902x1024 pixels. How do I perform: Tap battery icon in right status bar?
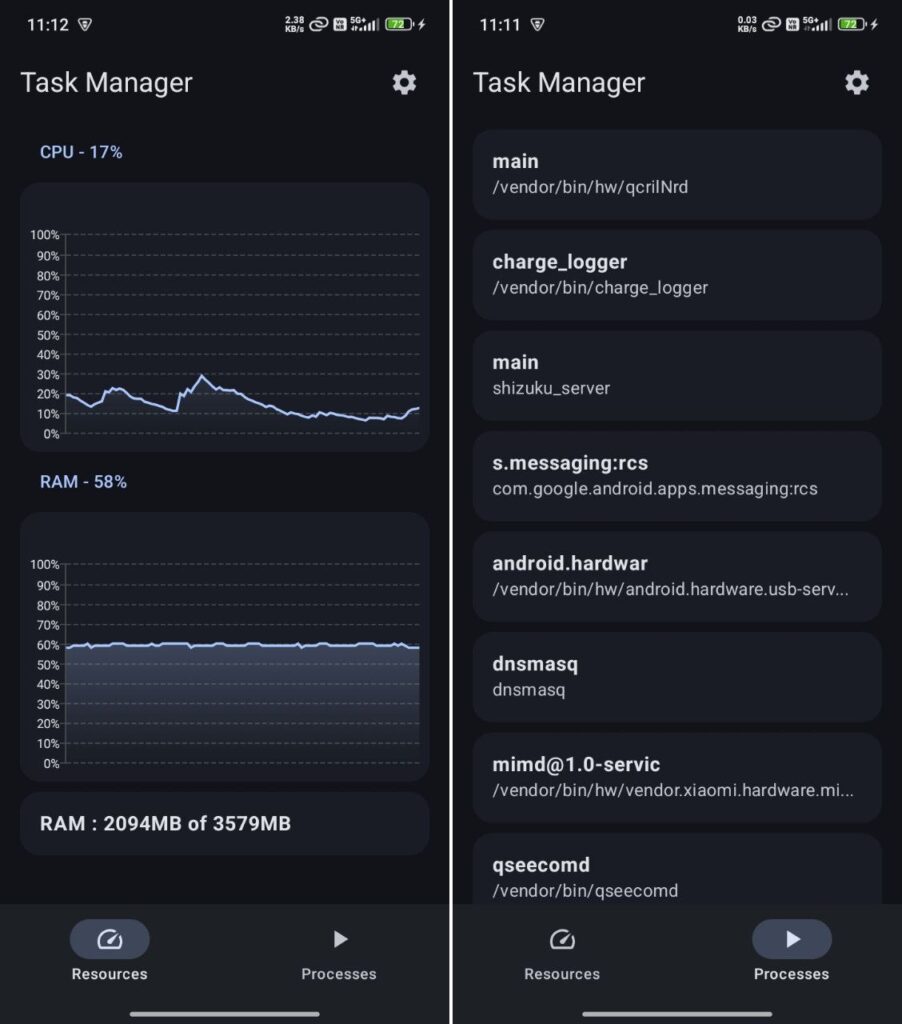pos(852,24)
